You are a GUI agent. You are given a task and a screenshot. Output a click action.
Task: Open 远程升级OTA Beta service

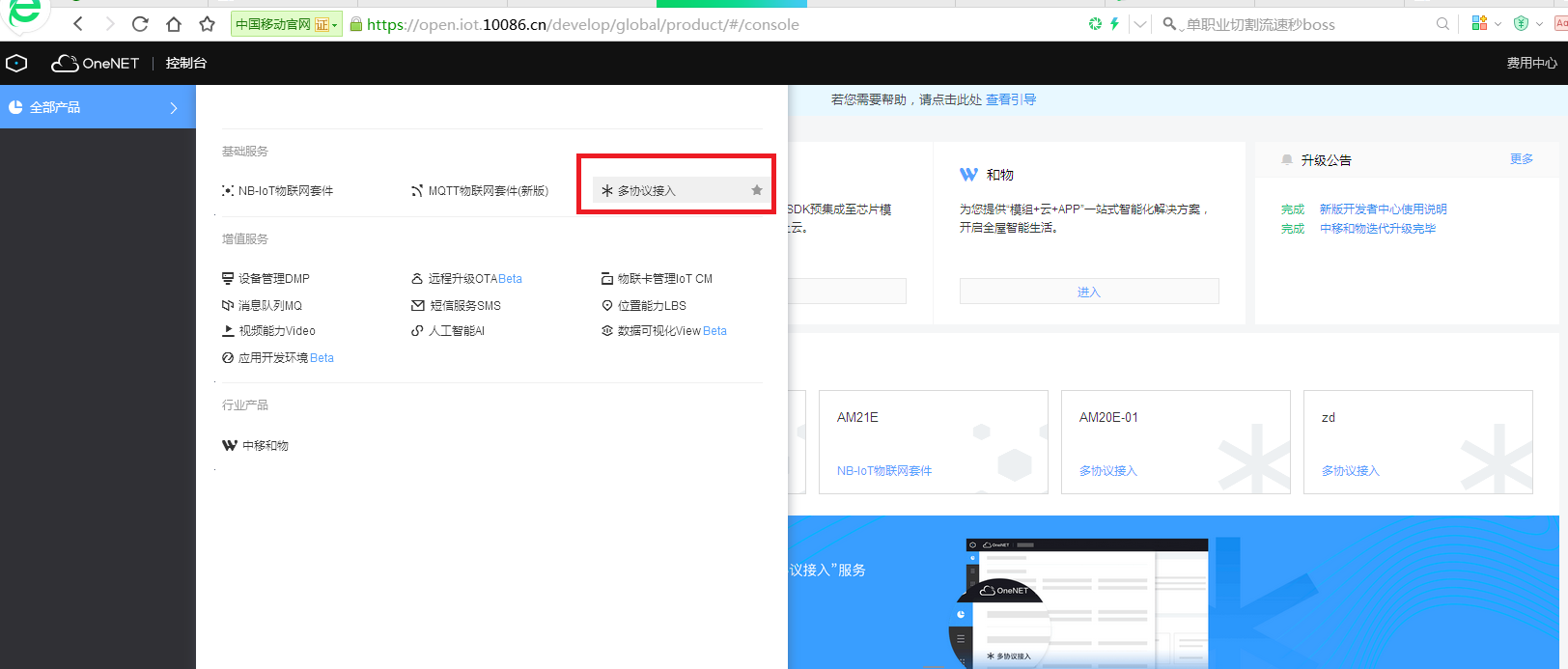(467, 279)
